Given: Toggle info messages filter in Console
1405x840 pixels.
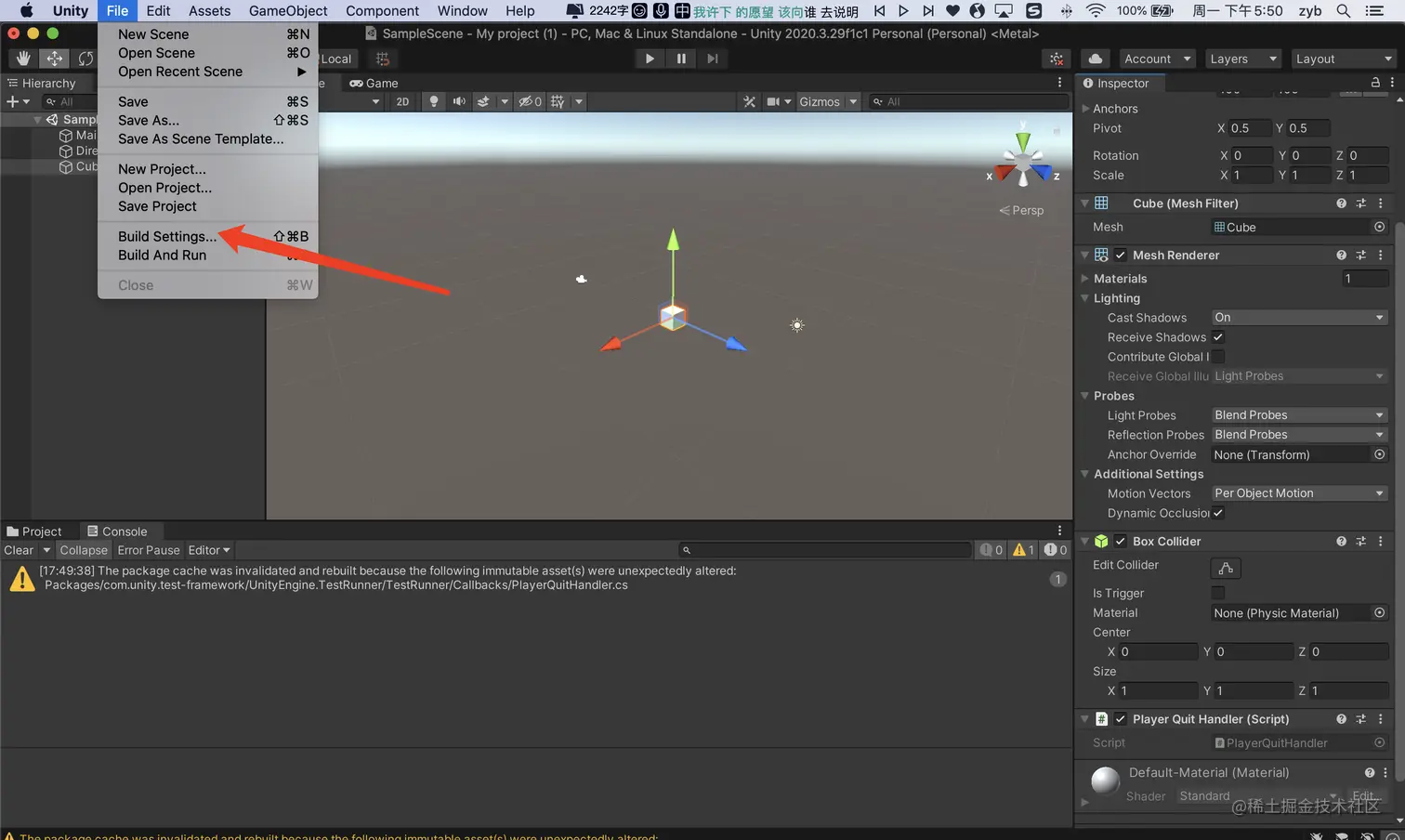Looking at the screenshot, I should coord(991,550).
